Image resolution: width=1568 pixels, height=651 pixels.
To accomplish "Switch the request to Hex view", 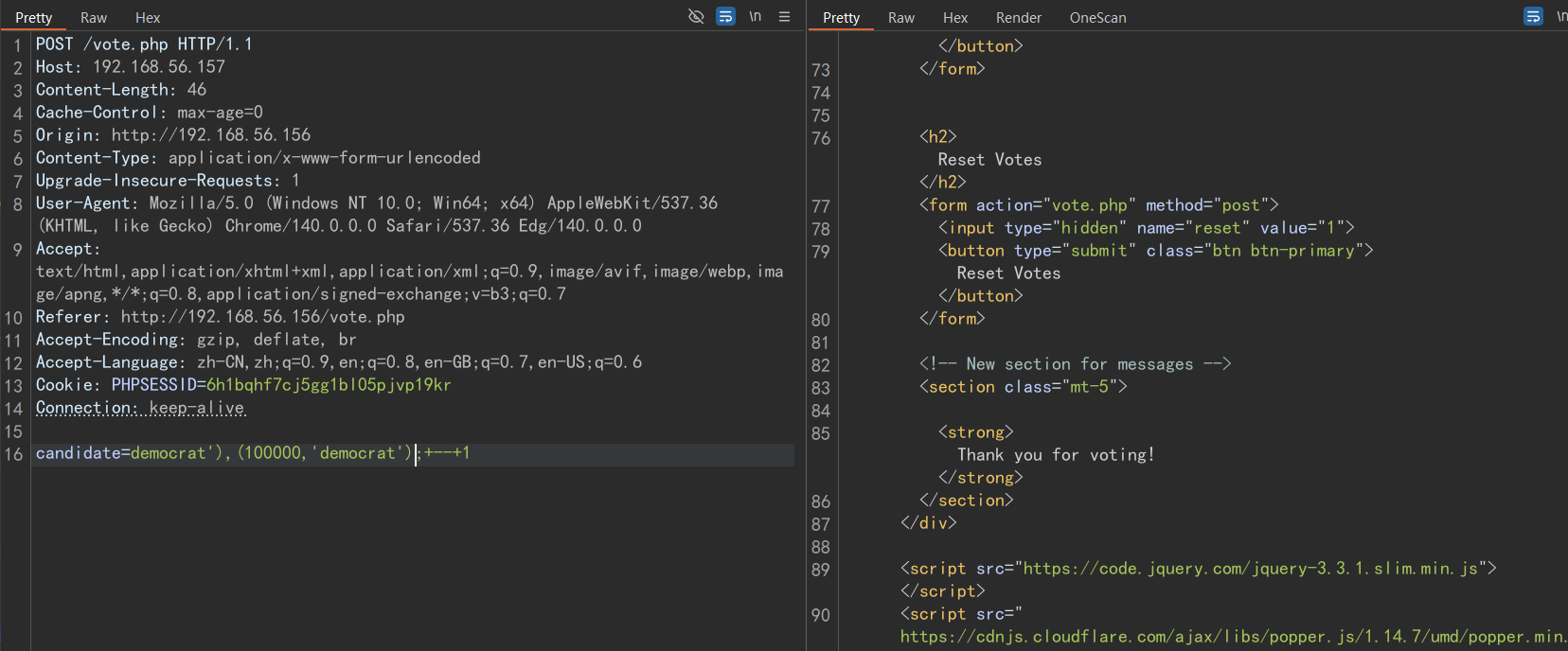I will (148, 18).
